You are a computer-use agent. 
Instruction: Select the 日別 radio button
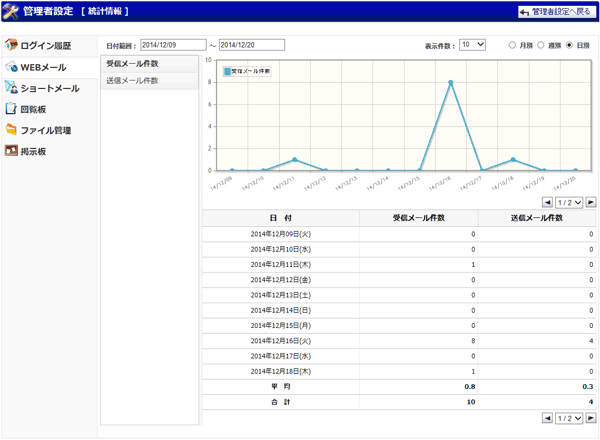coord(569,45)
